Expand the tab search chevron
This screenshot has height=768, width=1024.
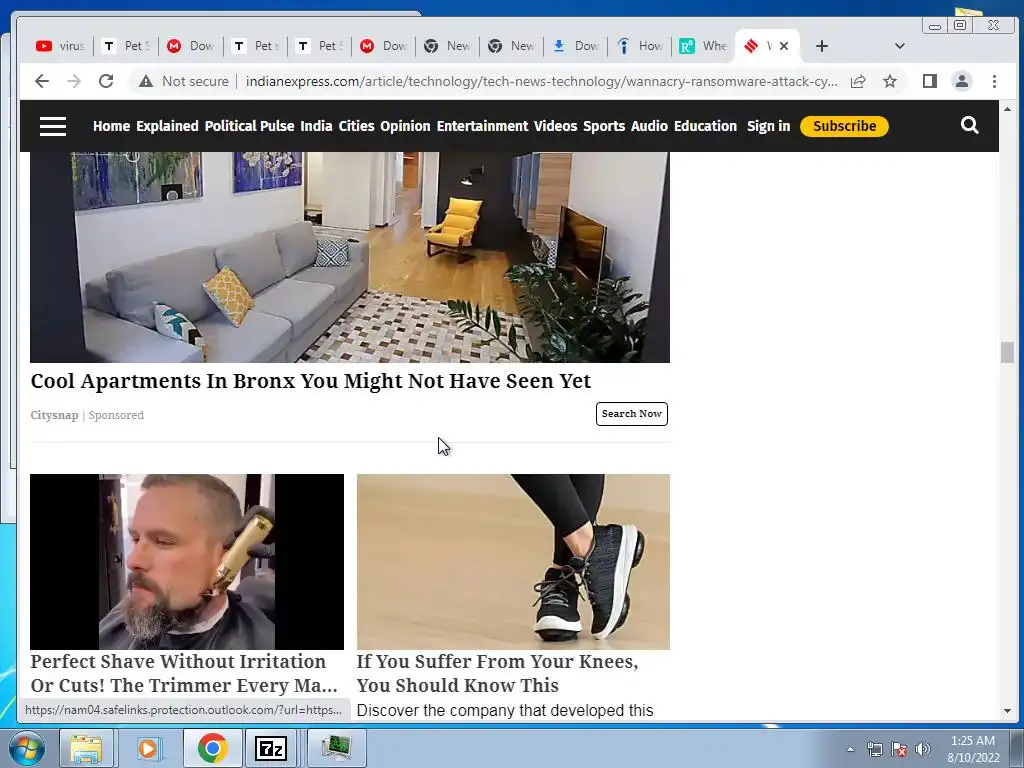(899, 46)
